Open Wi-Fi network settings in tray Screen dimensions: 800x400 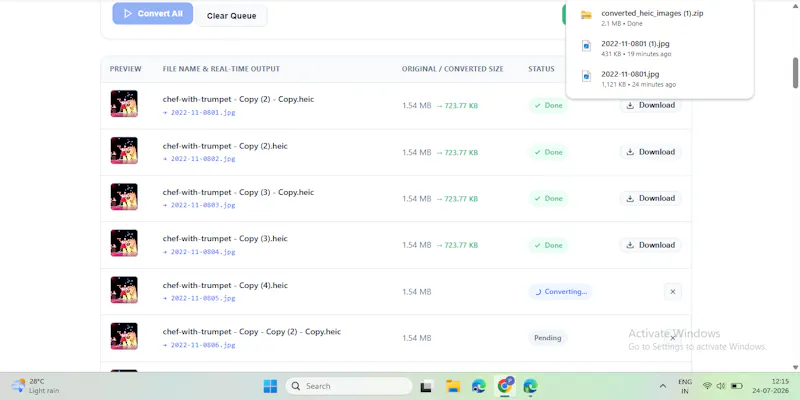click(707, 386)
